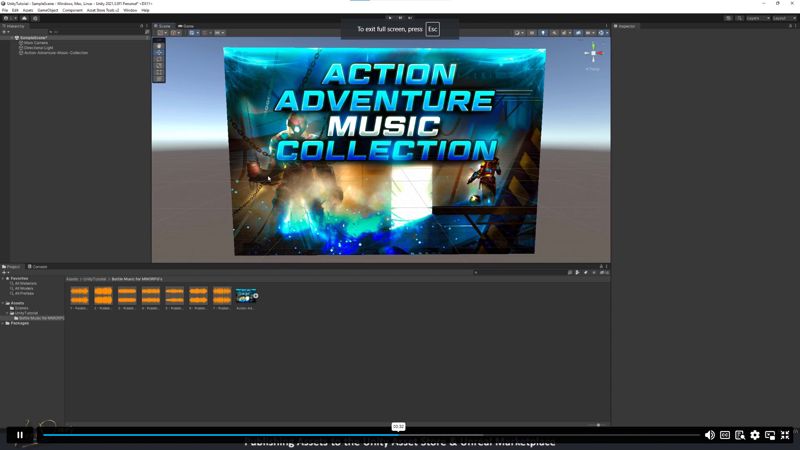Collapse the SampleScene hierarchy node
The image size is (800, 450).
point(12,38)
